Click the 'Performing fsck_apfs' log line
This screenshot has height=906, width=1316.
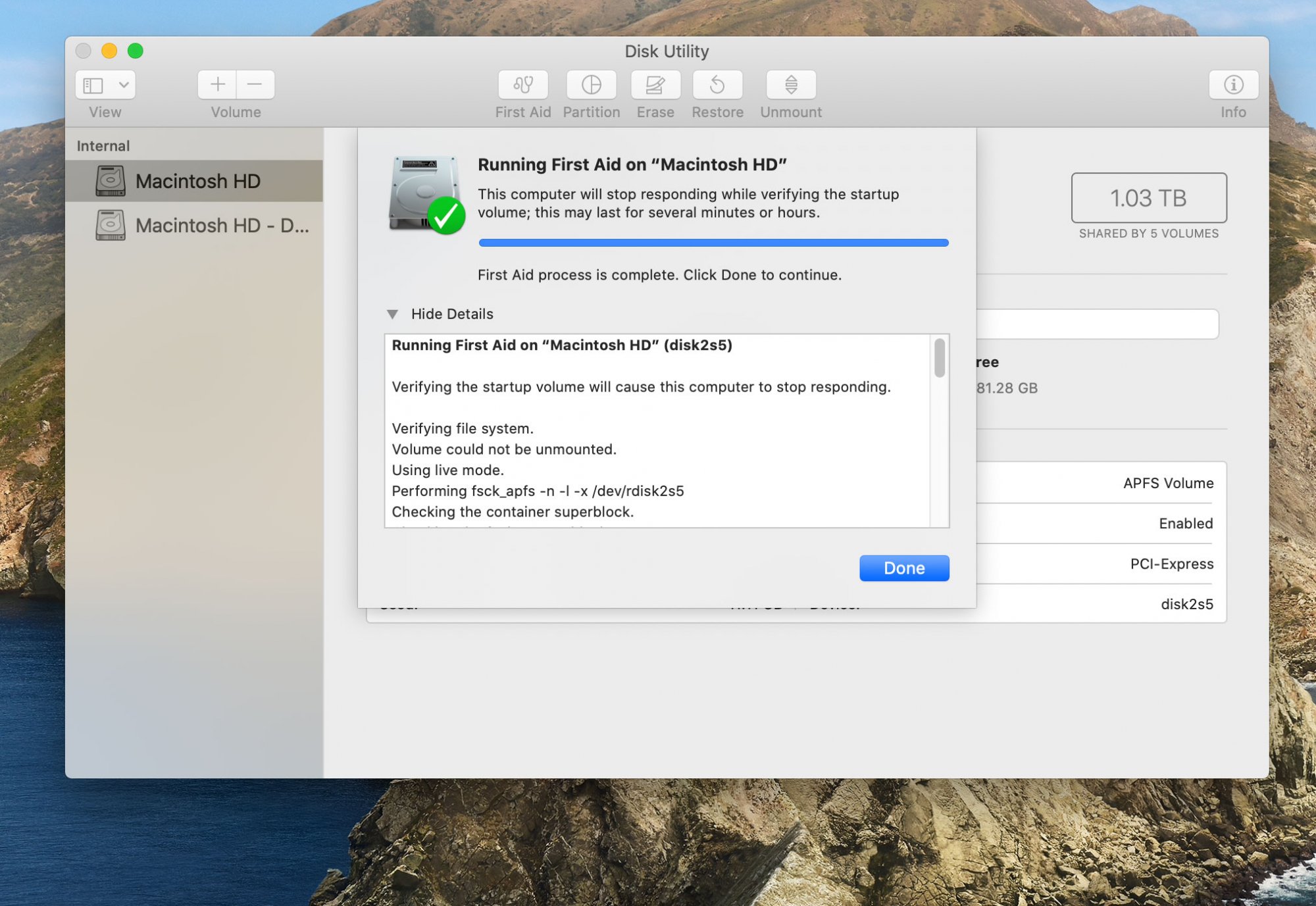pos(538,491)
